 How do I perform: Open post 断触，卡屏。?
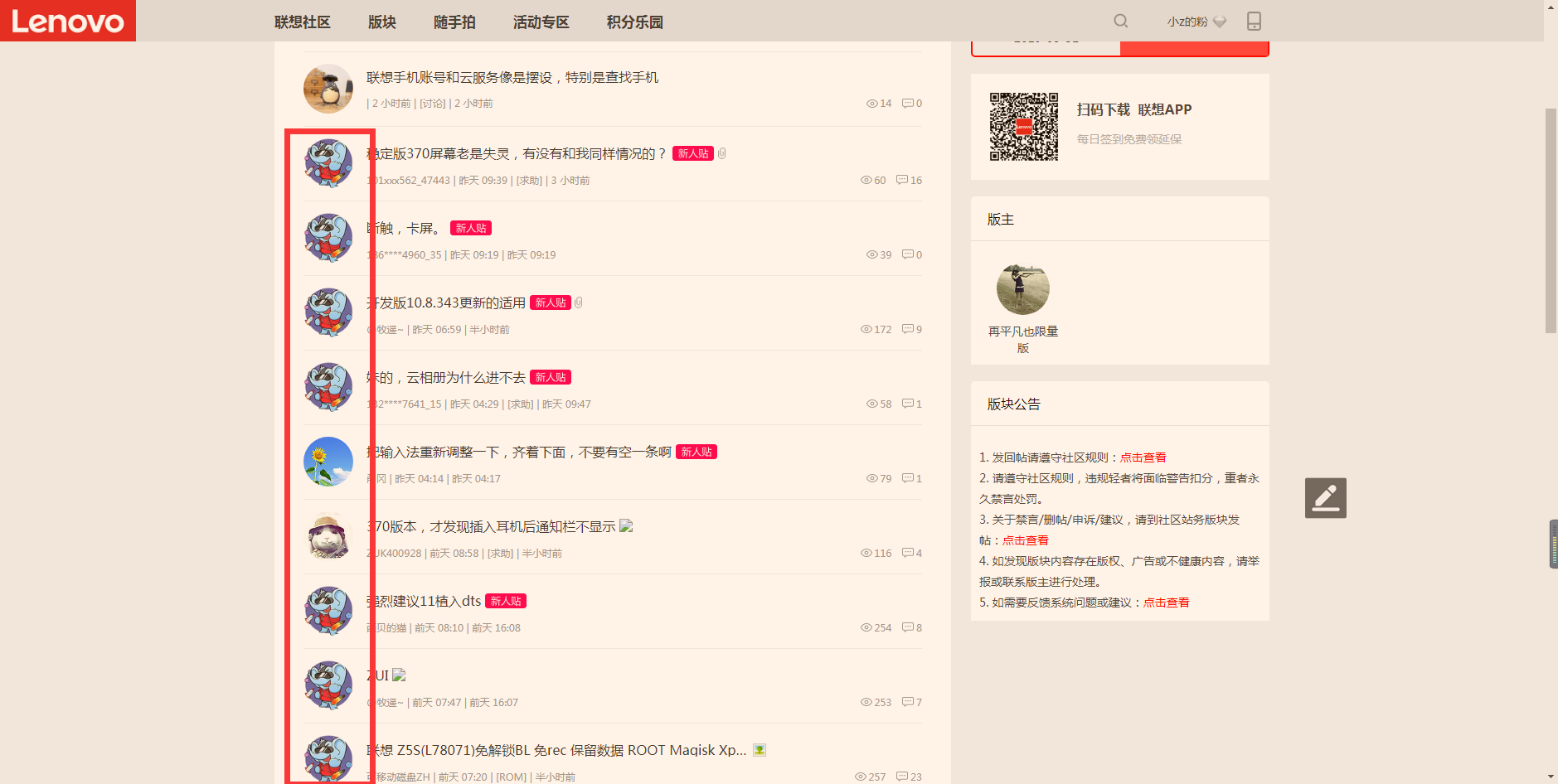click(406, 228)
